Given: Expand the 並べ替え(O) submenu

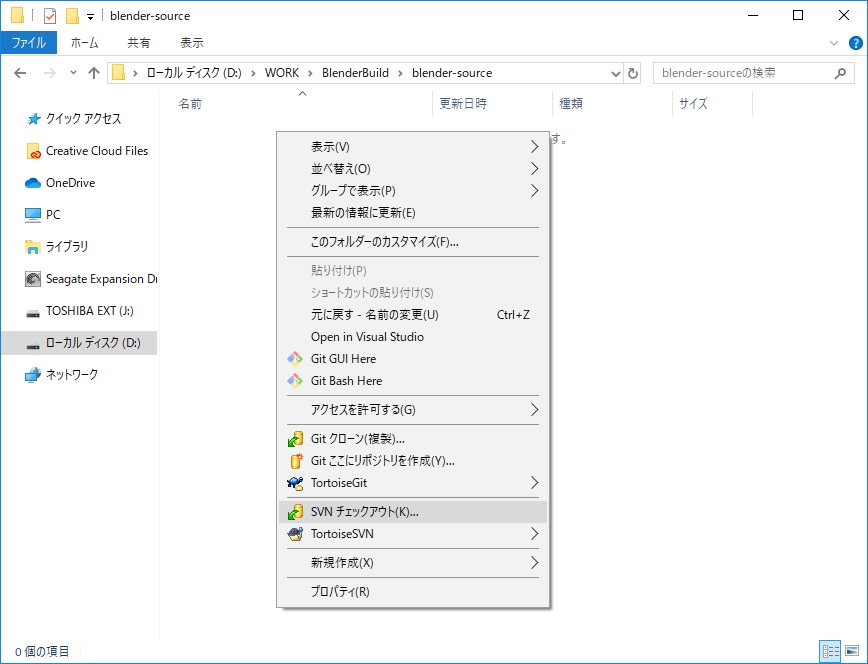Looking at the screenshot, I should 534,169.
